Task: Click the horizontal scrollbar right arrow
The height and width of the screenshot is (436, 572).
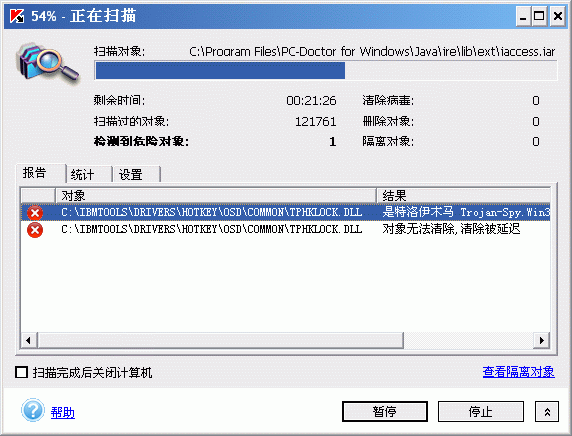Action: (542, 340)
